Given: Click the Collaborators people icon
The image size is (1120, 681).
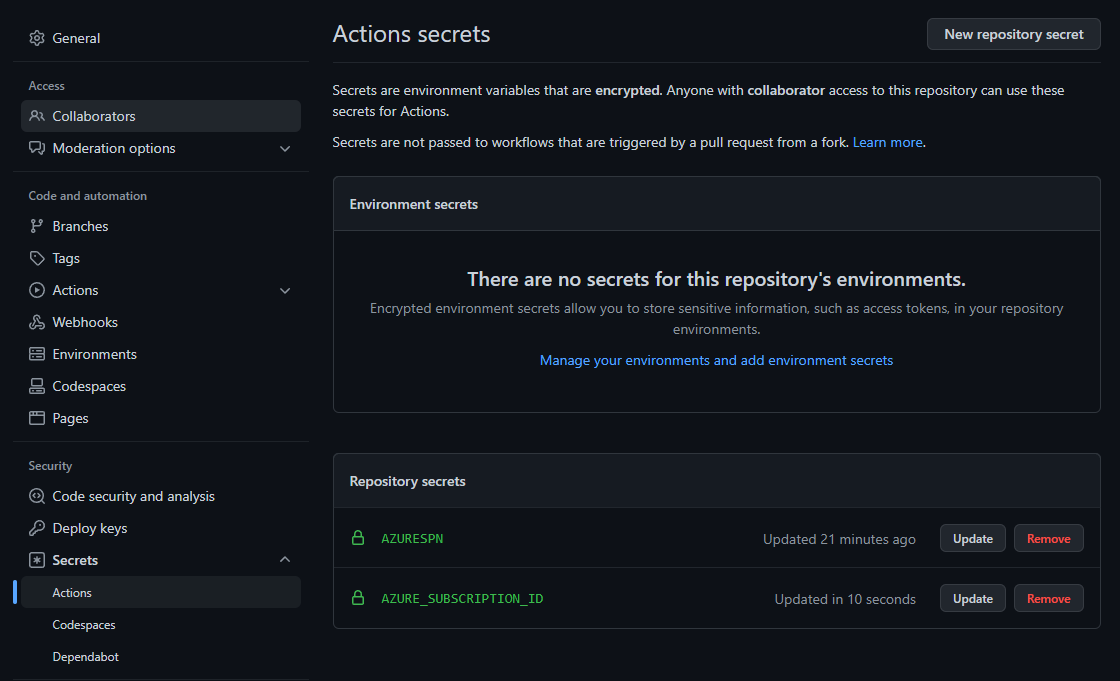Looking at the screenshot, I should pyautogui.click(x=36, y=116).
